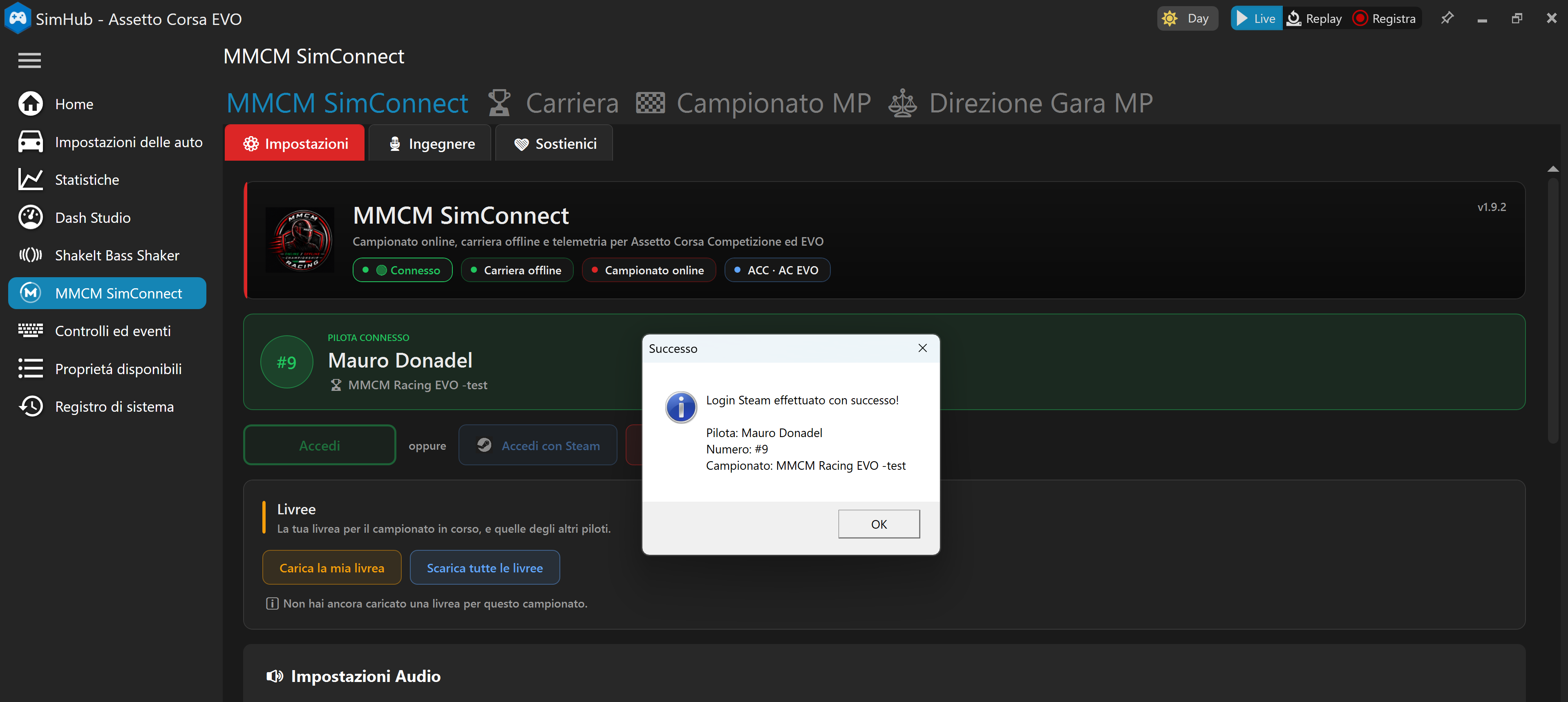Screen dimensions: 1568x702
Task: Open Controlli ed eventi keyboard icon
Action: point(30,330)
